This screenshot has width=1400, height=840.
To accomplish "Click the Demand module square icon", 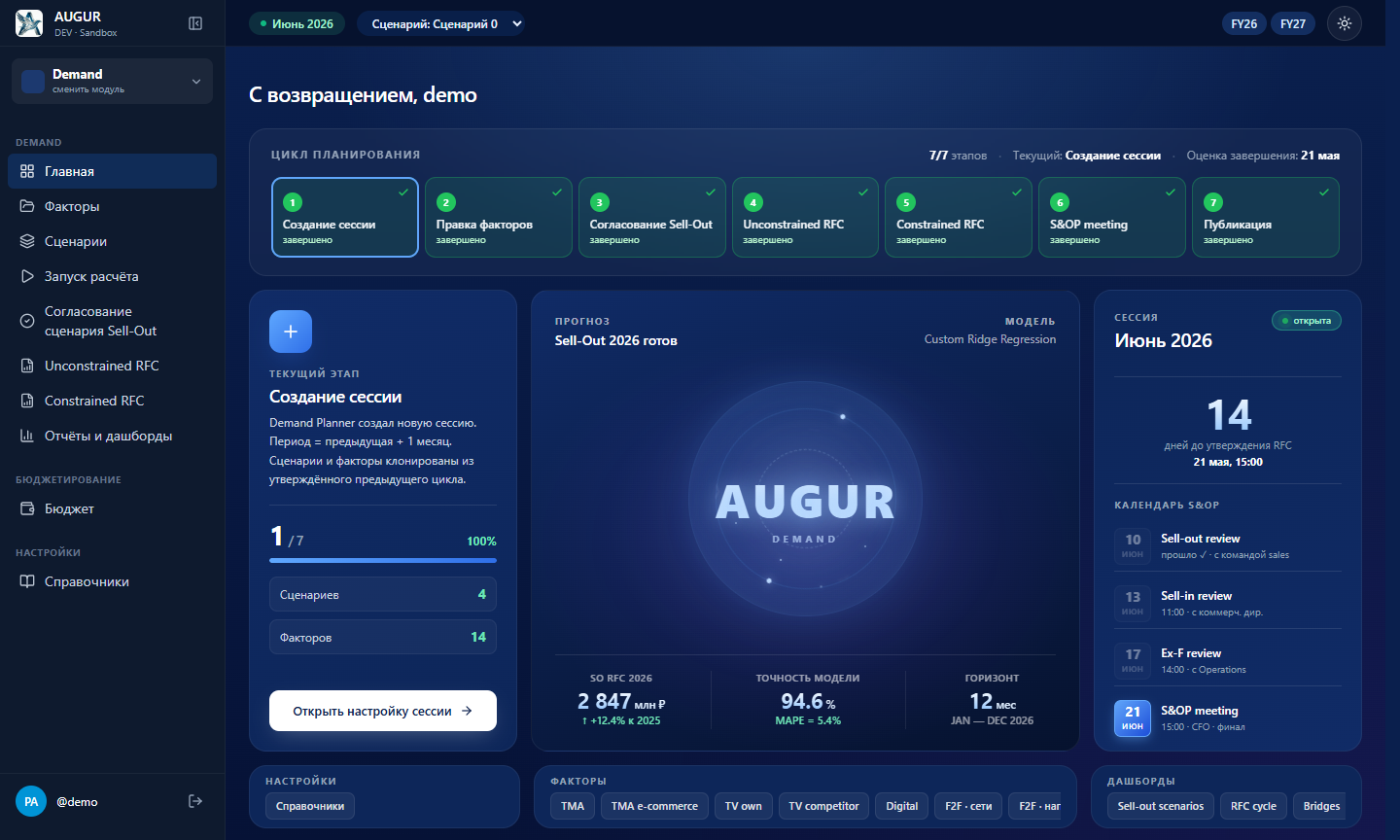I will (x=33, y=82).
